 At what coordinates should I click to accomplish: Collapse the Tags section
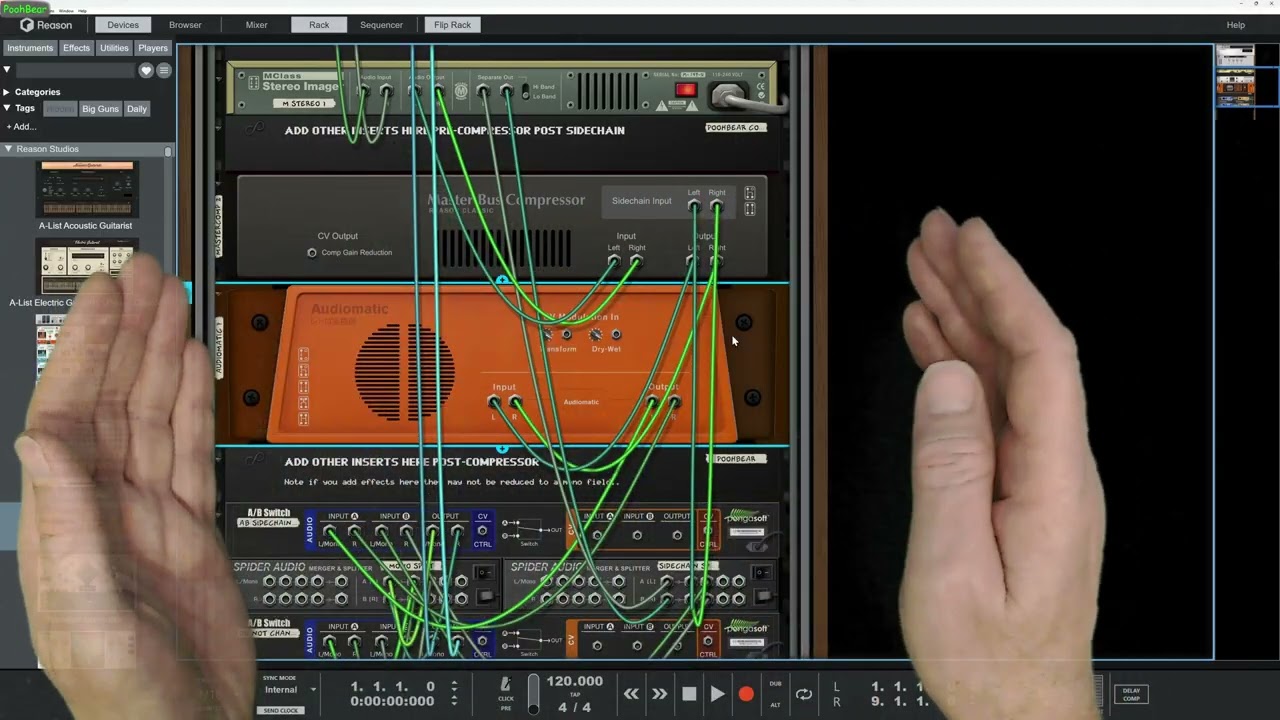[7, 108]
